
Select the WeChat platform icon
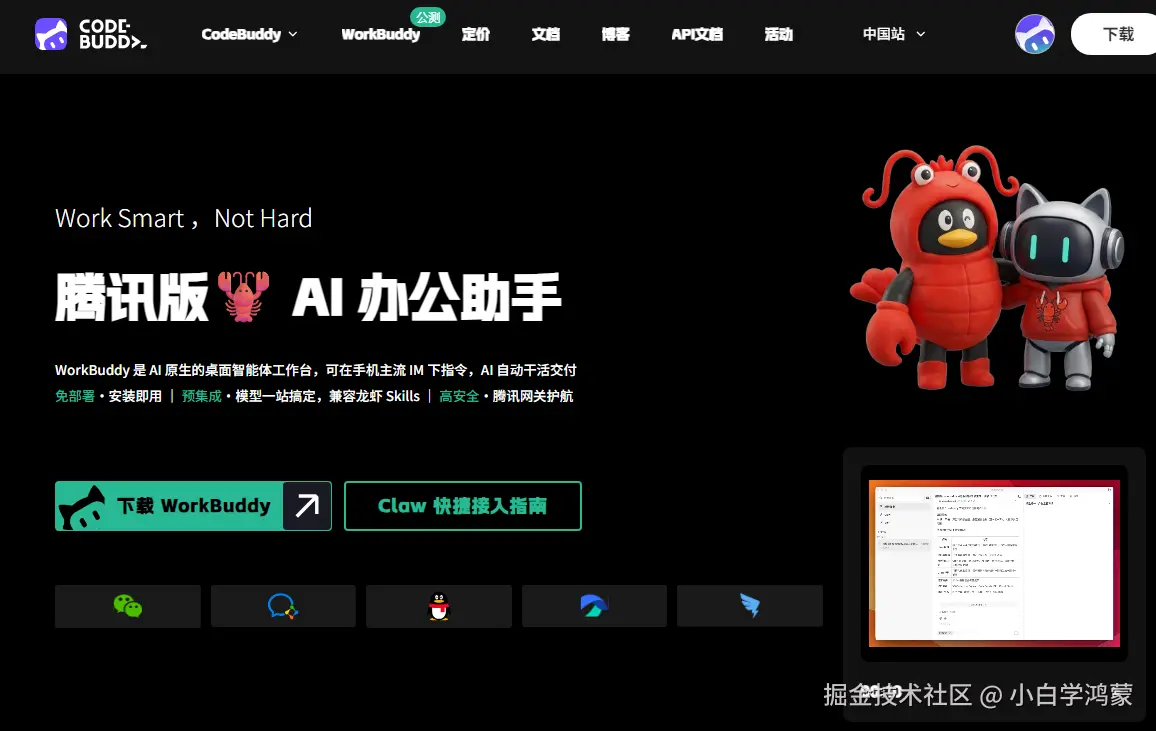coord(127,606)
